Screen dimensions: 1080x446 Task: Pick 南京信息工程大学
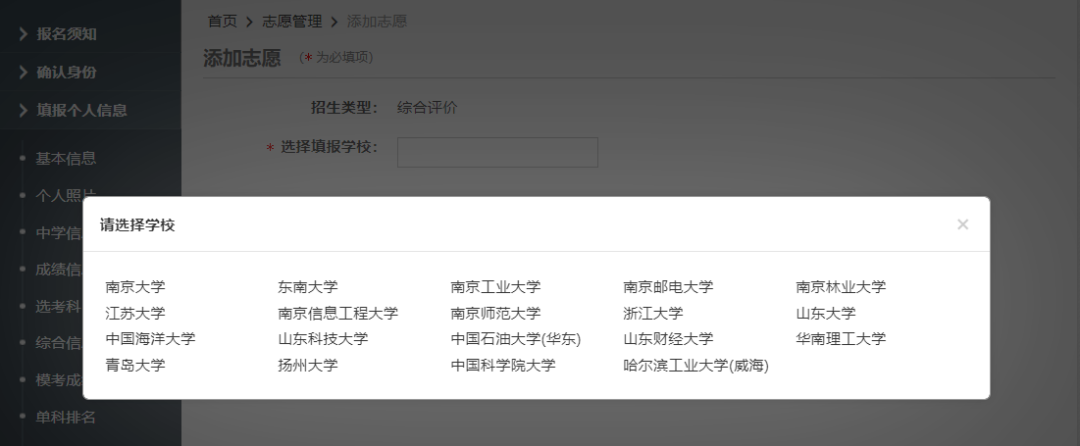(x=338, y=313)
